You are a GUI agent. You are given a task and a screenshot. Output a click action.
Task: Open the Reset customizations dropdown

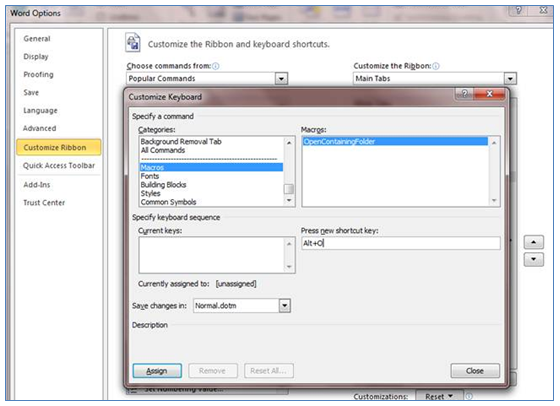click(x=439, y=396)
